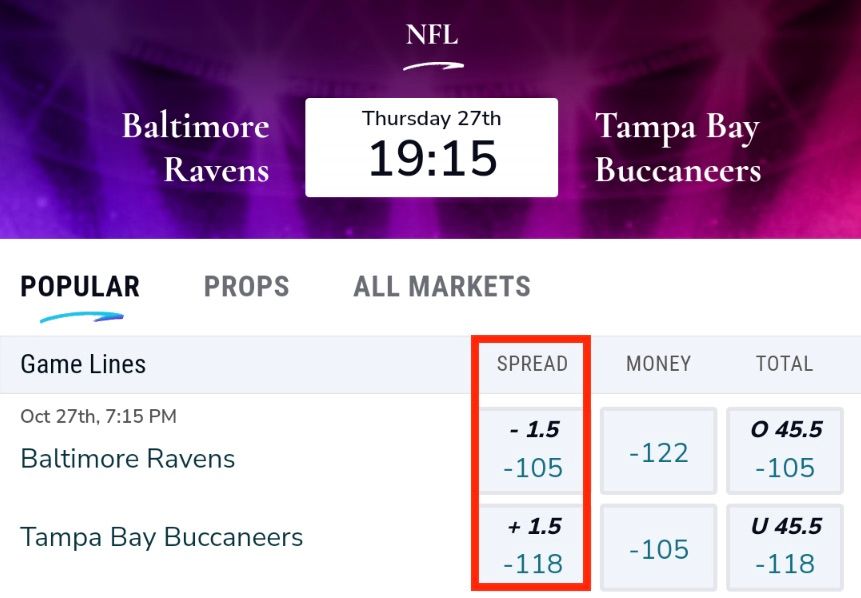Open the Baltimore Ravens team page

(x=127, y=459)
